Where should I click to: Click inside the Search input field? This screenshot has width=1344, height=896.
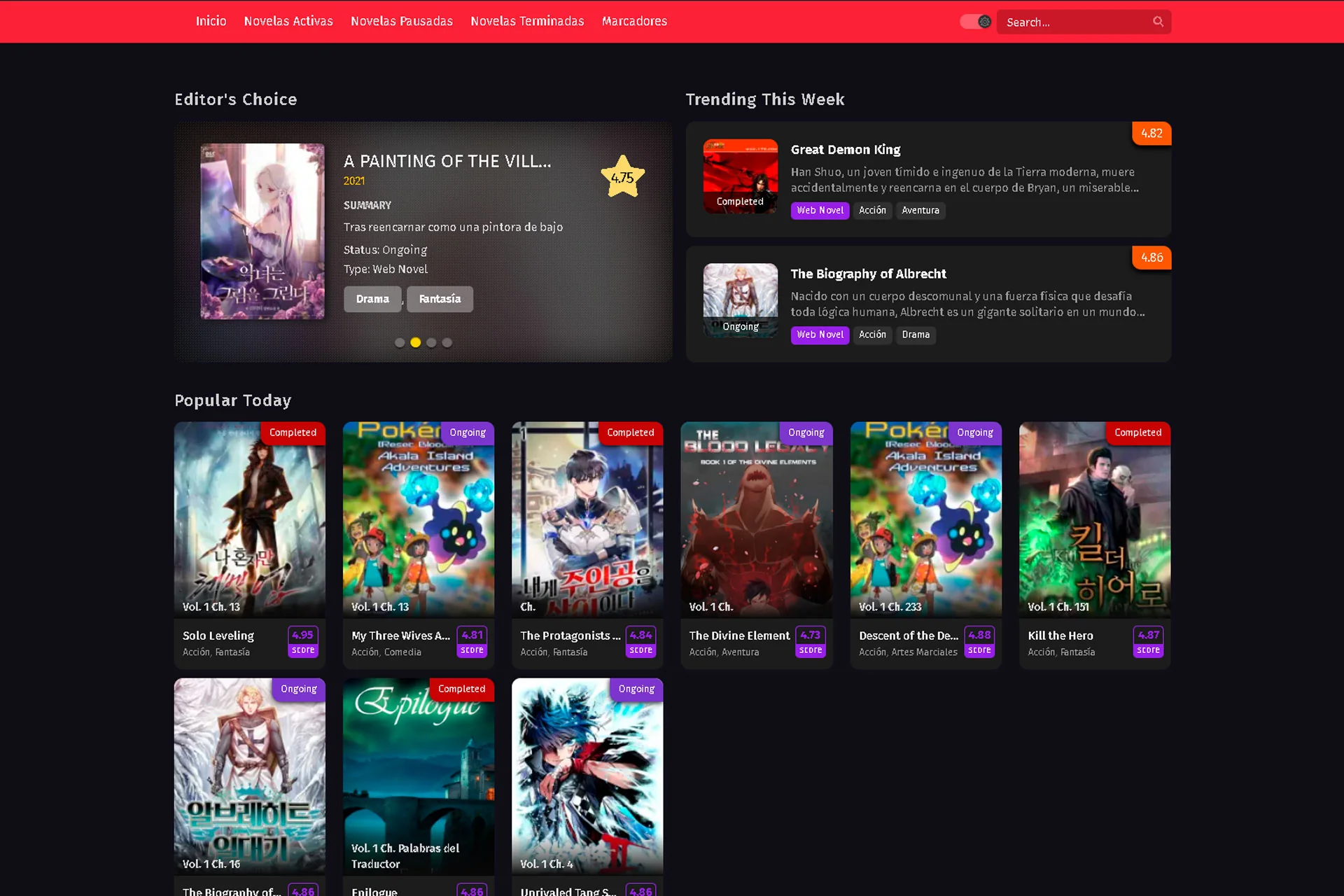coord(1074,22)
